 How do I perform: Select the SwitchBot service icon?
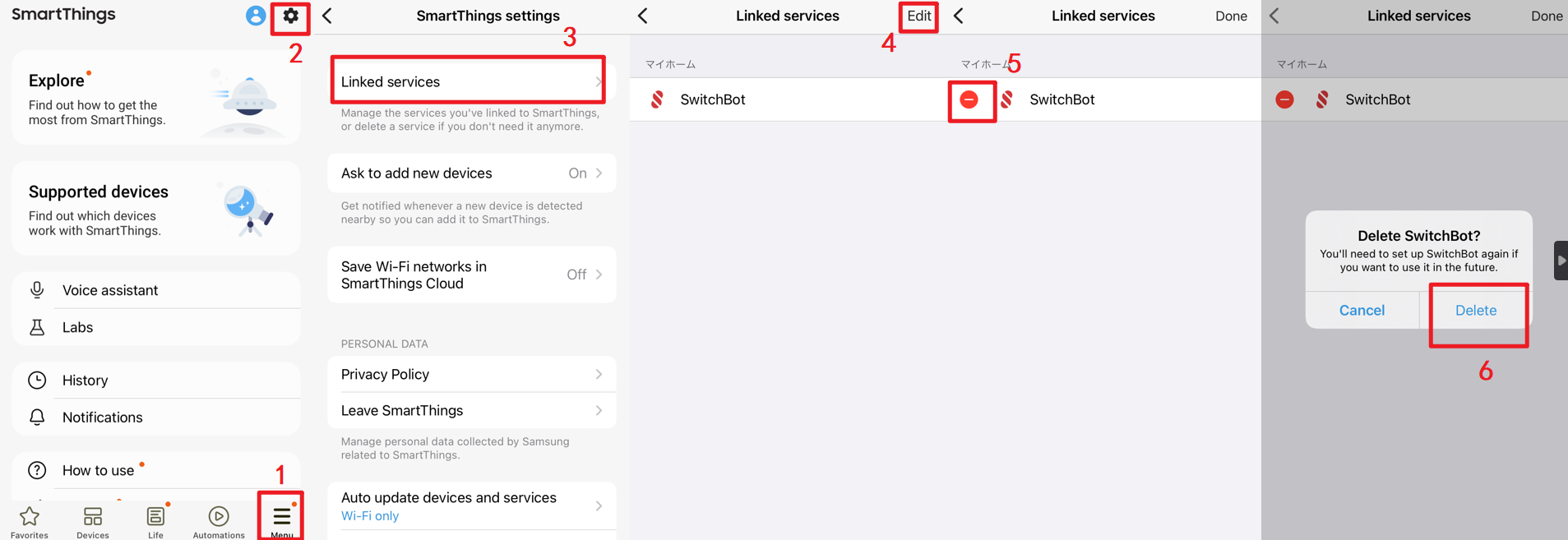[658, 99]
